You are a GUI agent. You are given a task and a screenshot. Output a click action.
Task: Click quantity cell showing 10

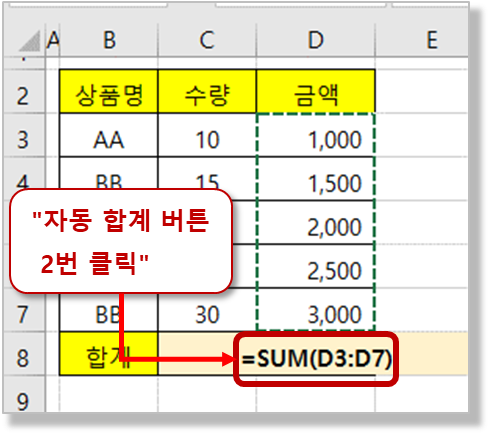[x=207, y=135]
